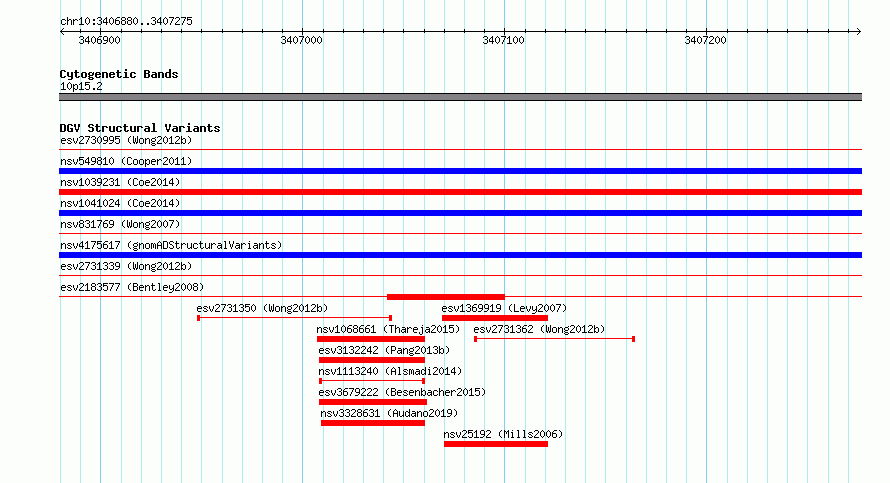Click the nsv1041024 (Coe2014) label
The image size is (890, 483).
click(x=120, y=203)
